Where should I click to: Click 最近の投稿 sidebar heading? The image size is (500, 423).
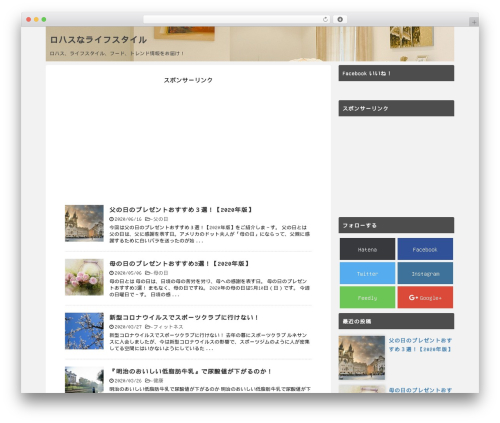[x=396, y=321]
